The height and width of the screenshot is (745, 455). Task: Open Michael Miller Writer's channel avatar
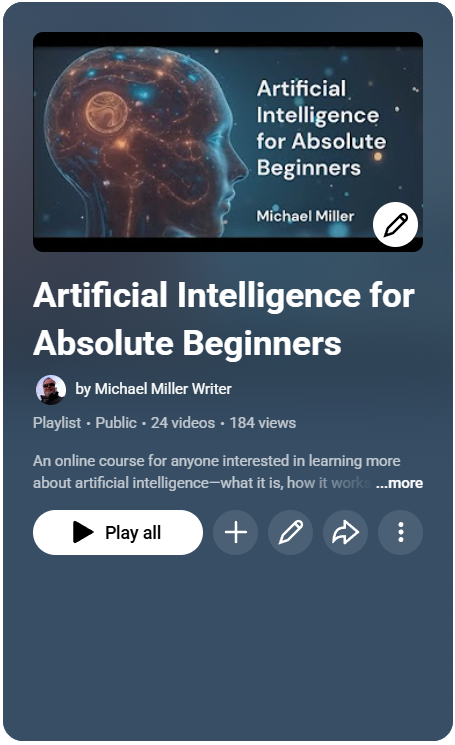51,390
